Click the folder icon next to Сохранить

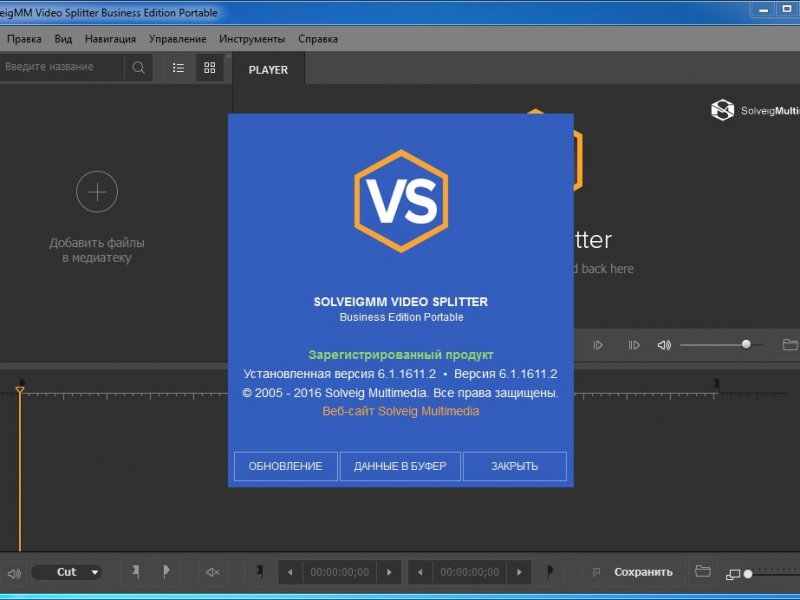click(x=703, y=571)
